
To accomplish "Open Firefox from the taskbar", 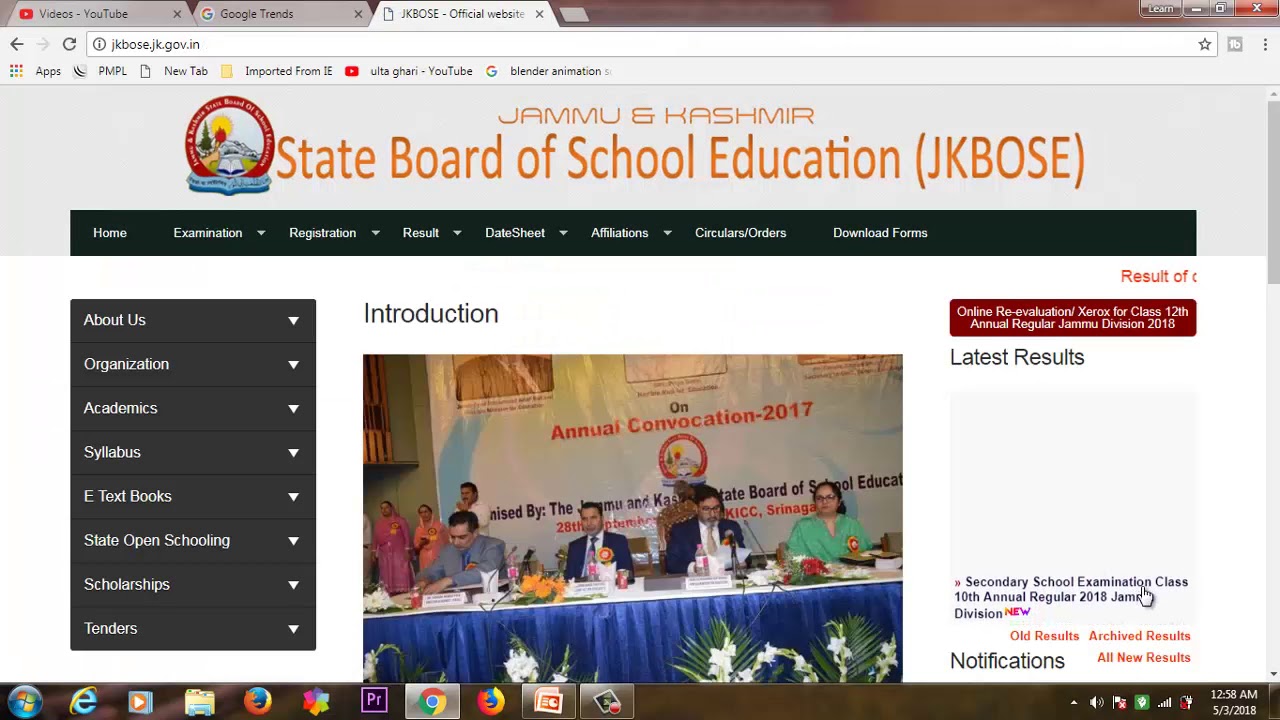I will (x=258, y=702).
